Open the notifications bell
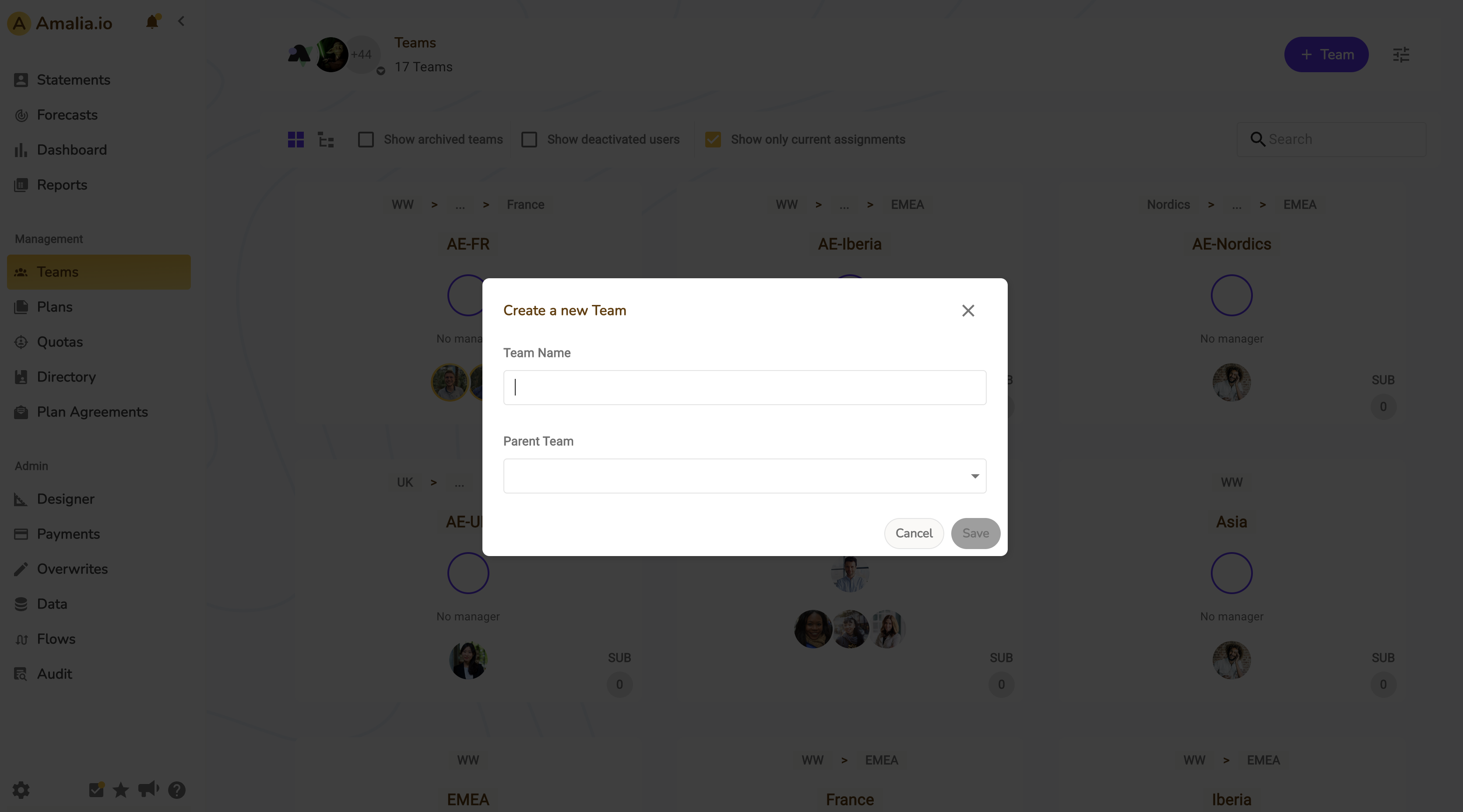 tap(151, 21)
